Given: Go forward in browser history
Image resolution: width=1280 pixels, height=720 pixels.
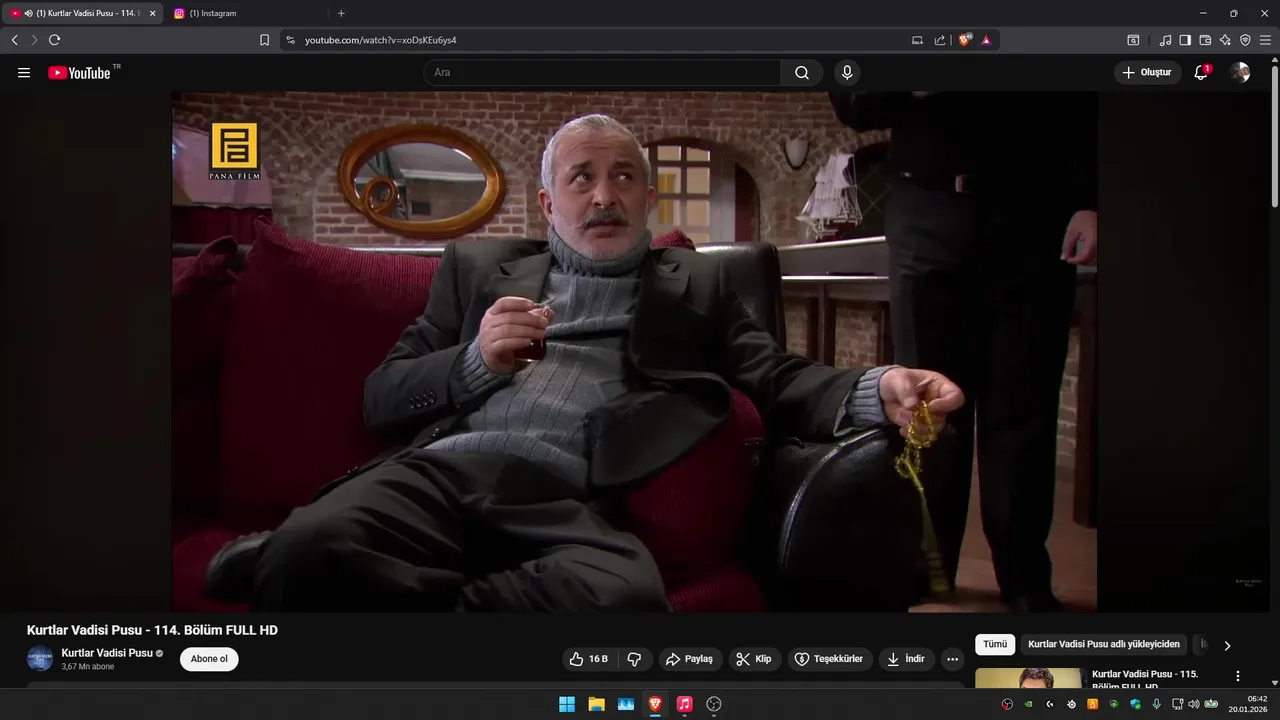Looking at the screenshot, I should (x=34, y=40).
